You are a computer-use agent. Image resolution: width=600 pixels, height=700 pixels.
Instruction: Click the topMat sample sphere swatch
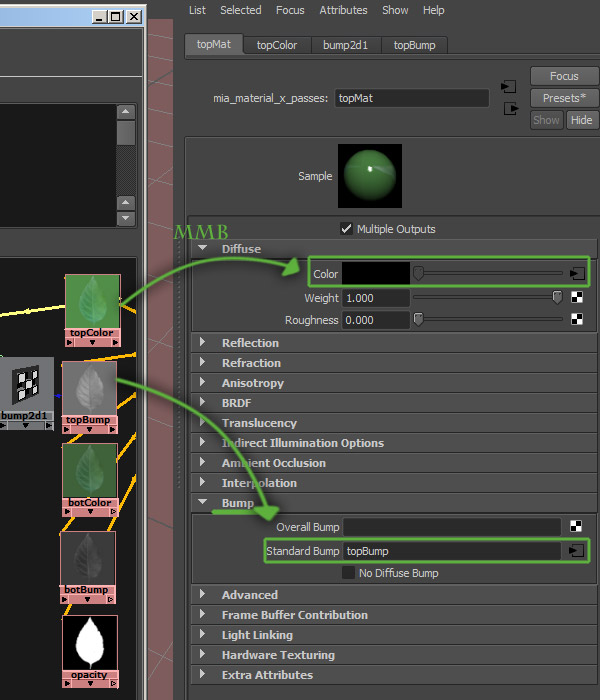(370, 176)
